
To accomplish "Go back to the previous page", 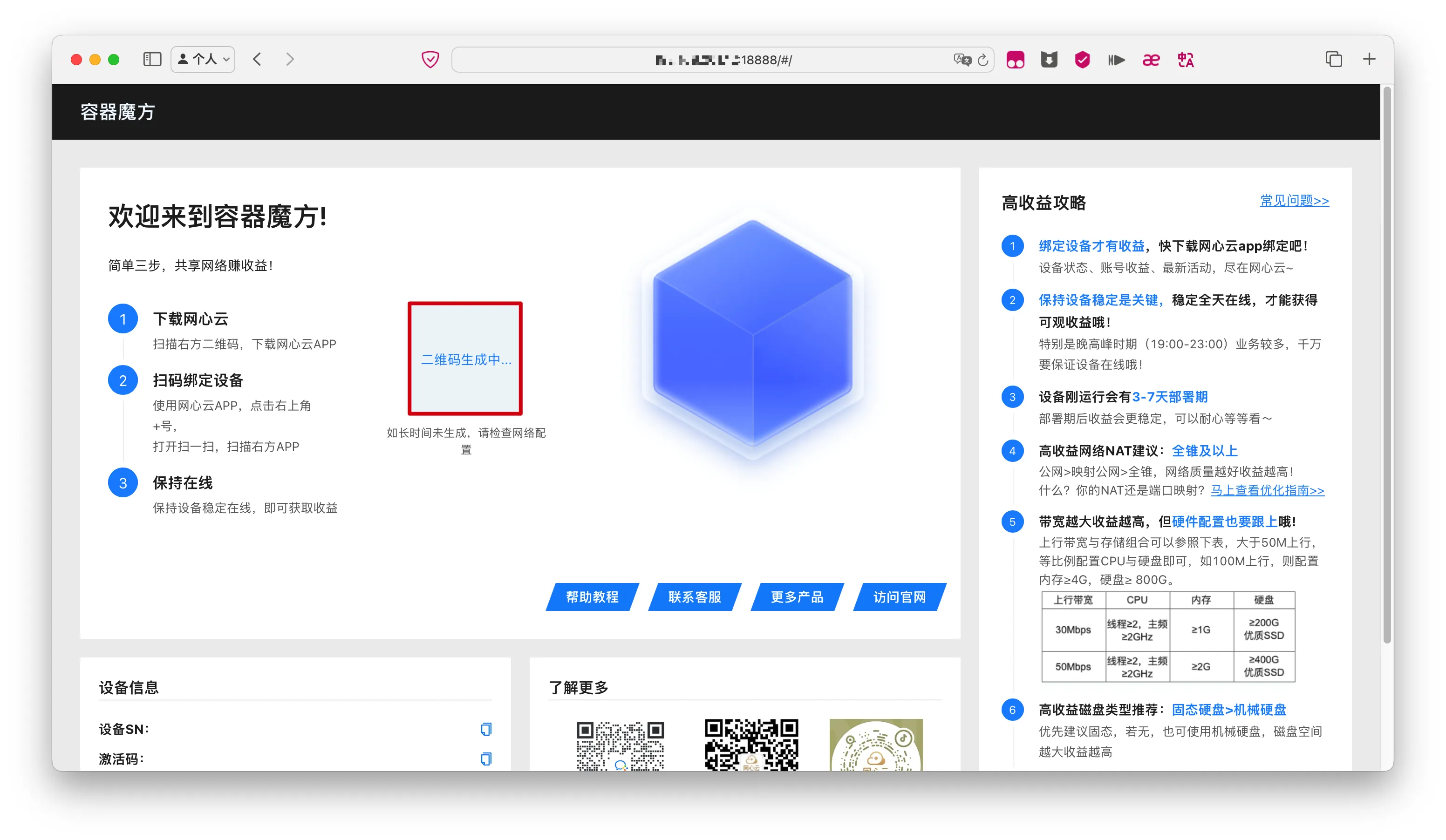I will (258, 60).
